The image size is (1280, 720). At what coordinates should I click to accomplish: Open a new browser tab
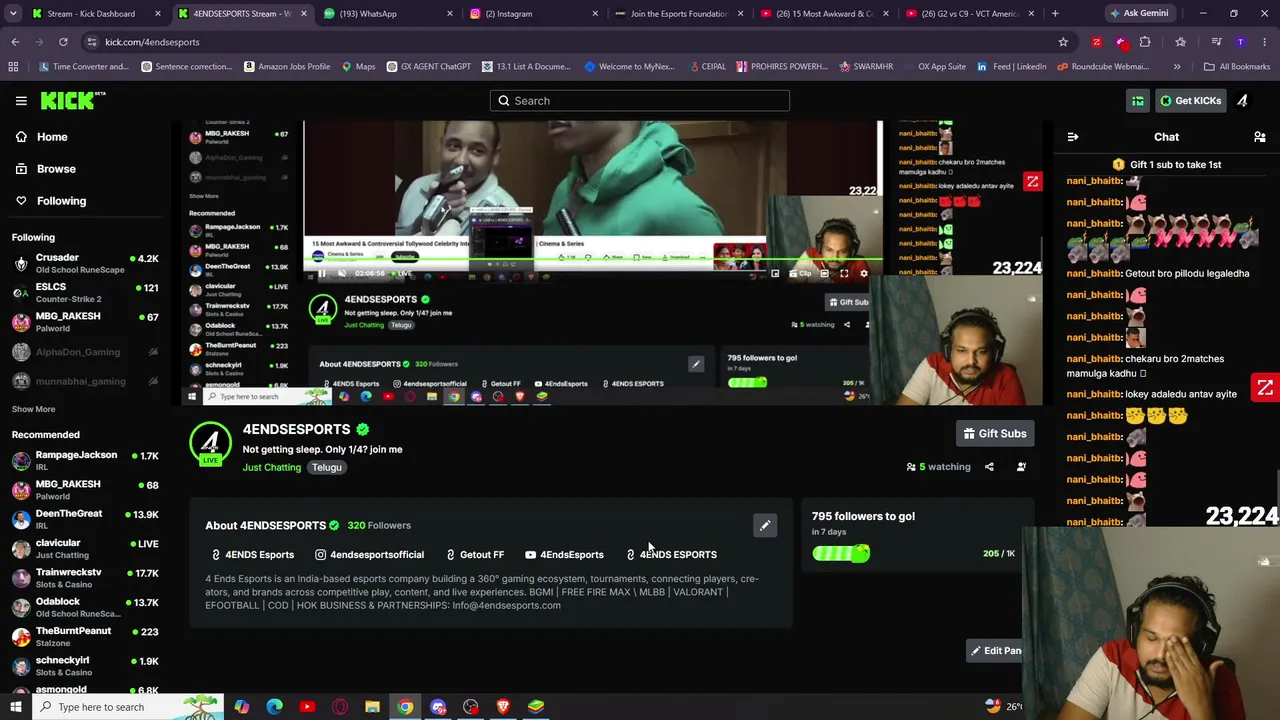coord(1055,13)
